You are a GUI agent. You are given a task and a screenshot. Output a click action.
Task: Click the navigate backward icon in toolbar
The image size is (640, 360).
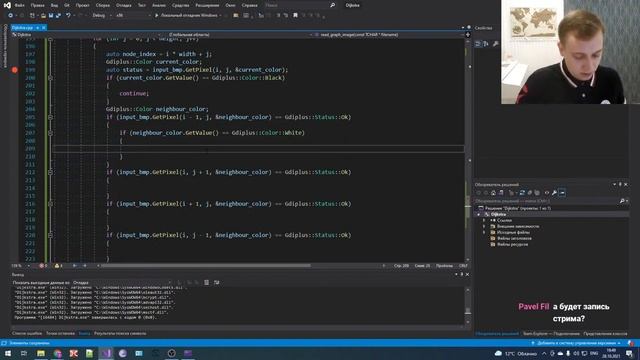(10, 16)
